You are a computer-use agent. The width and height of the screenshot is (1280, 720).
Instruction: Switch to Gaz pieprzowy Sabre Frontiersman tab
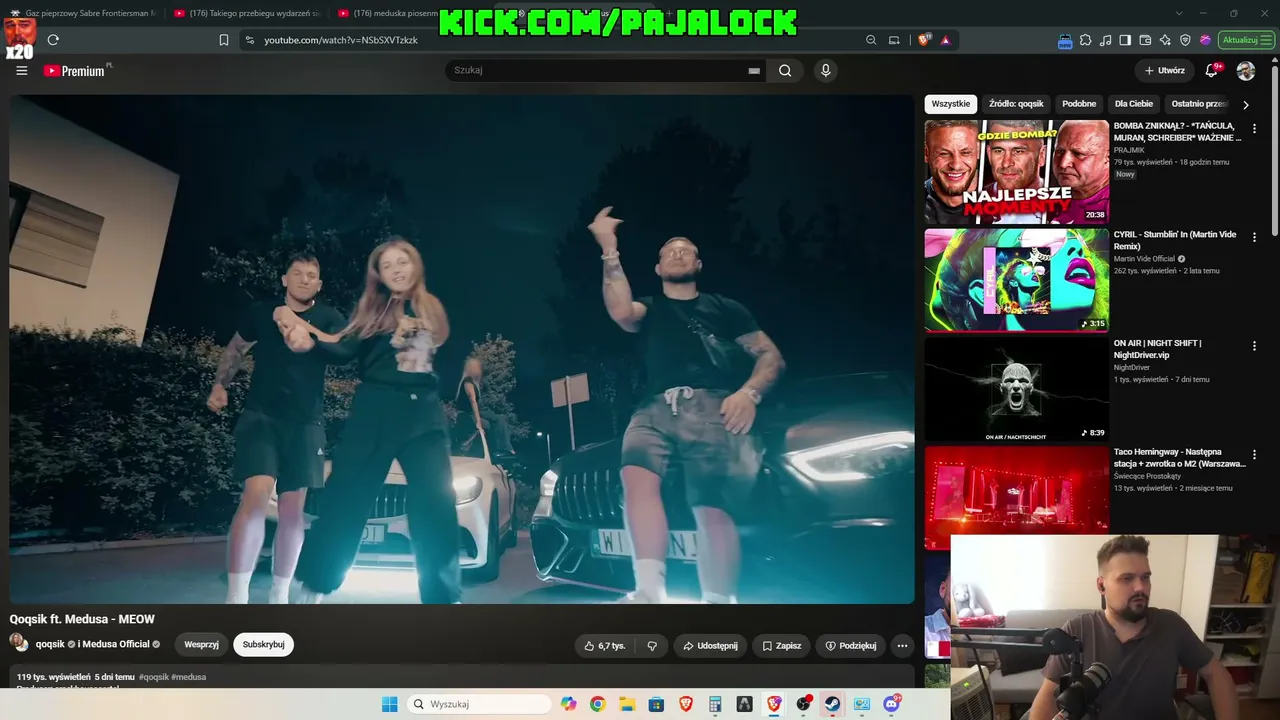coord(82,13)
